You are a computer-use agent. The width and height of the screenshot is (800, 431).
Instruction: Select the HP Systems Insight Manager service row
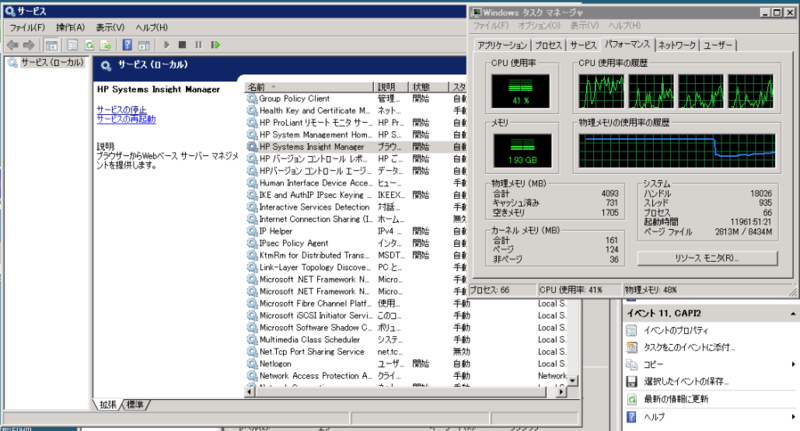[x=356, y=147]
